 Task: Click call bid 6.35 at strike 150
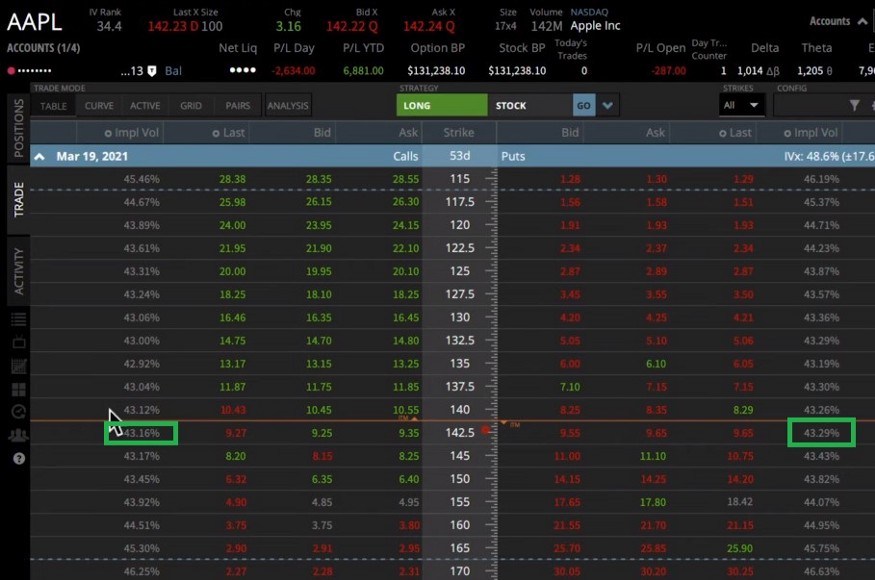coord(322,480)
